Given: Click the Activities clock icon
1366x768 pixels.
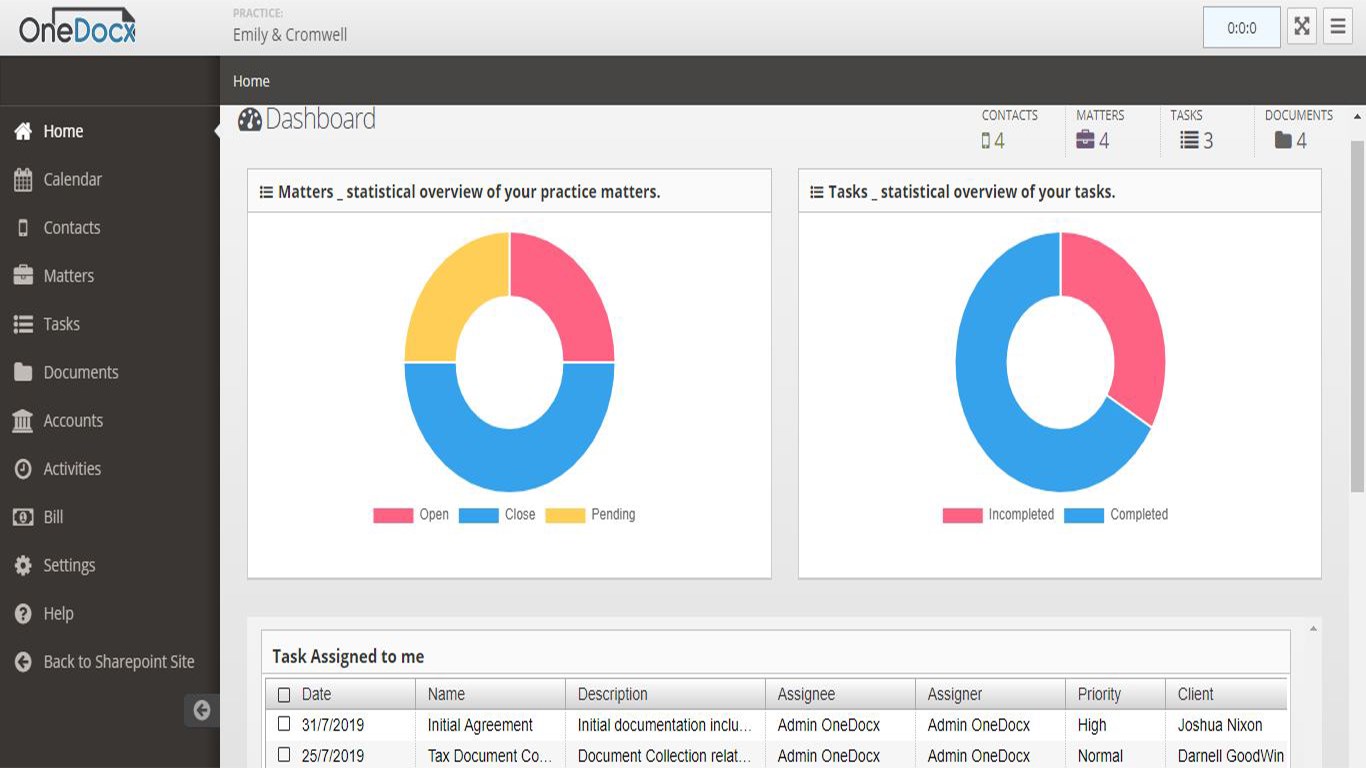Looking at the screenshot, I should coord(23,469).
